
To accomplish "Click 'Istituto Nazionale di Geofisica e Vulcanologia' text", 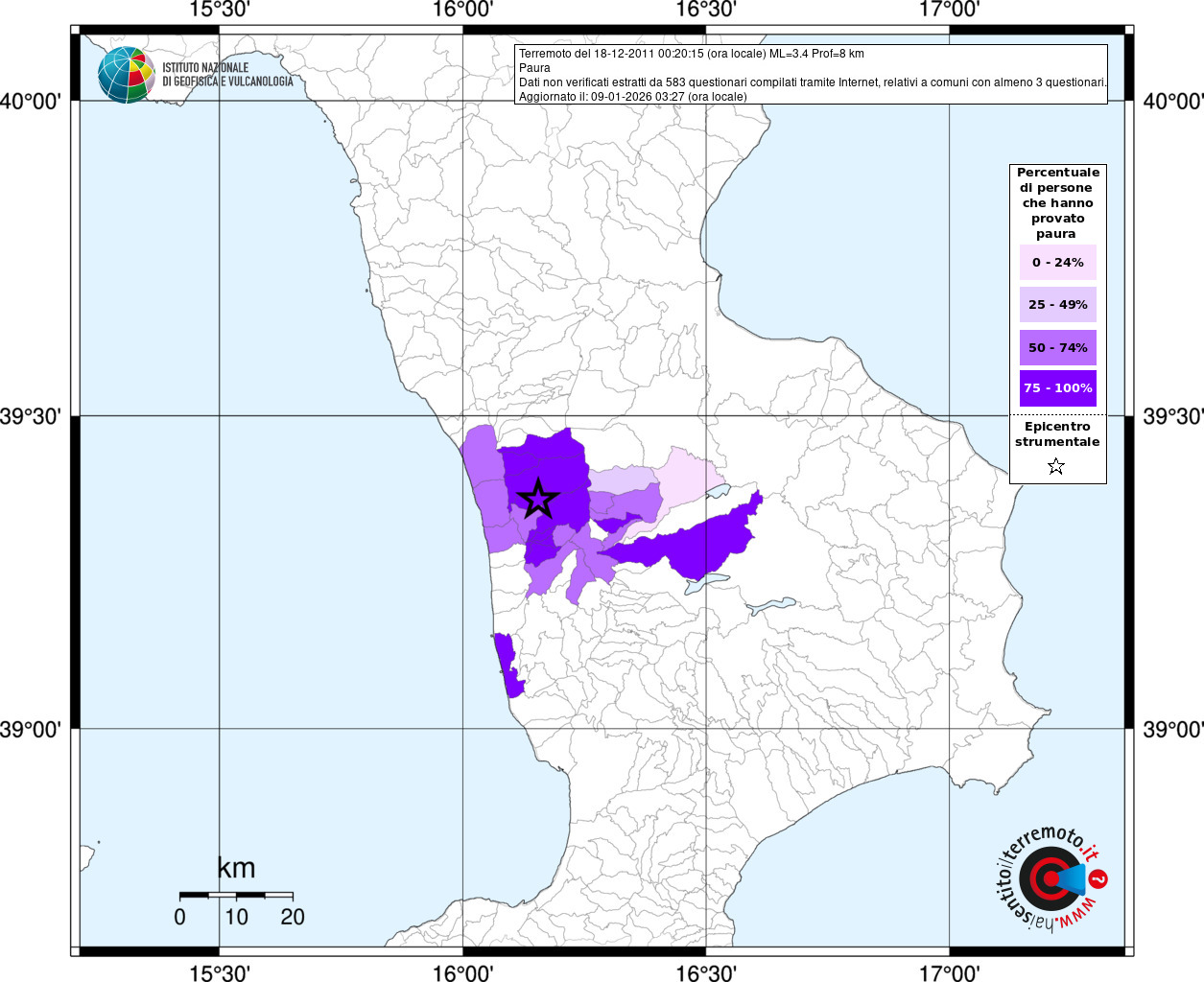I will click(x=227, y=75).
